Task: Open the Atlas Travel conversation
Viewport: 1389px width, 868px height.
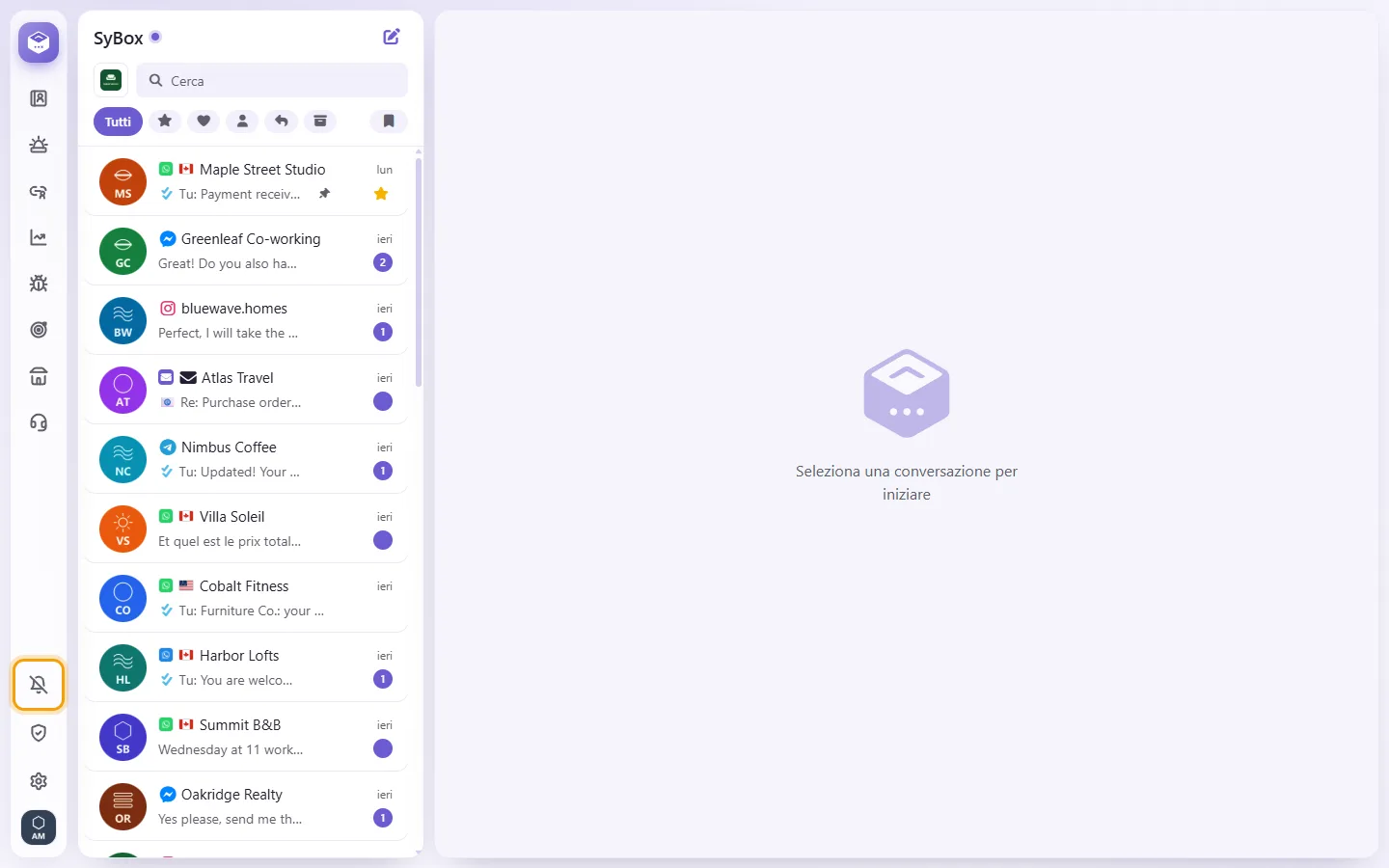Action: tap(246, 390)
